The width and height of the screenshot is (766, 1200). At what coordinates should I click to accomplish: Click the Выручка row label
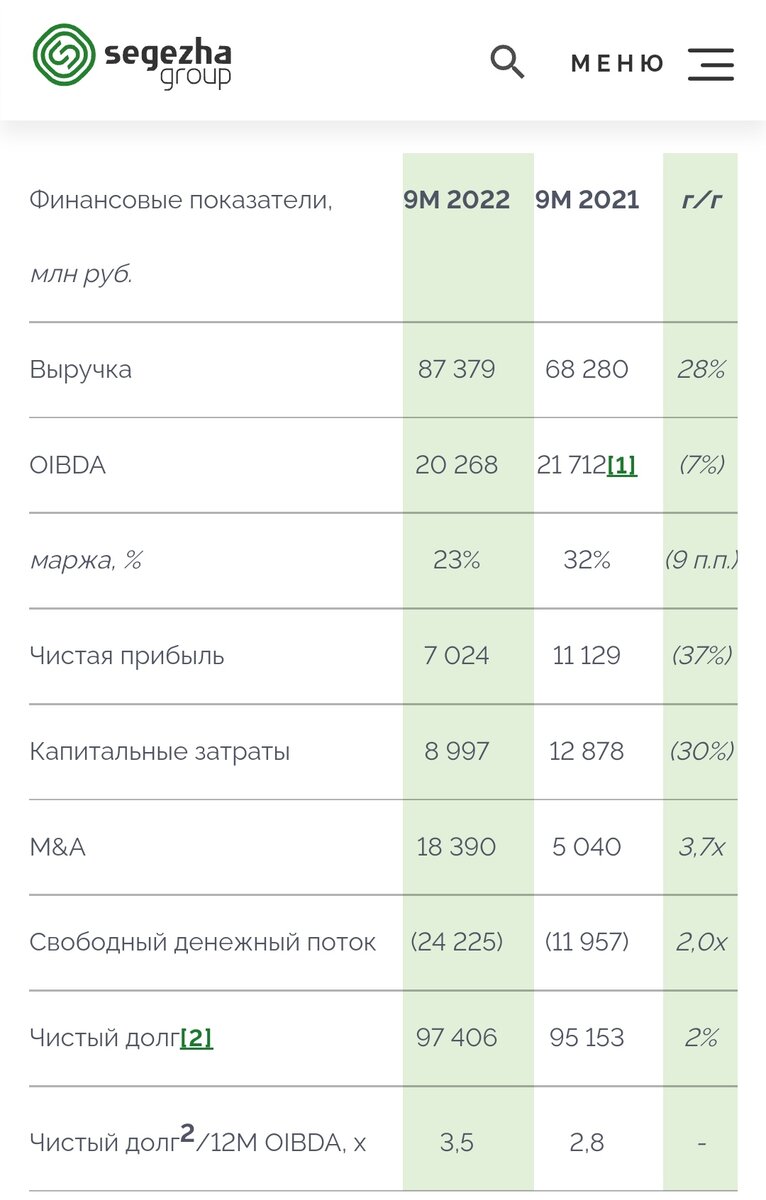81,370
